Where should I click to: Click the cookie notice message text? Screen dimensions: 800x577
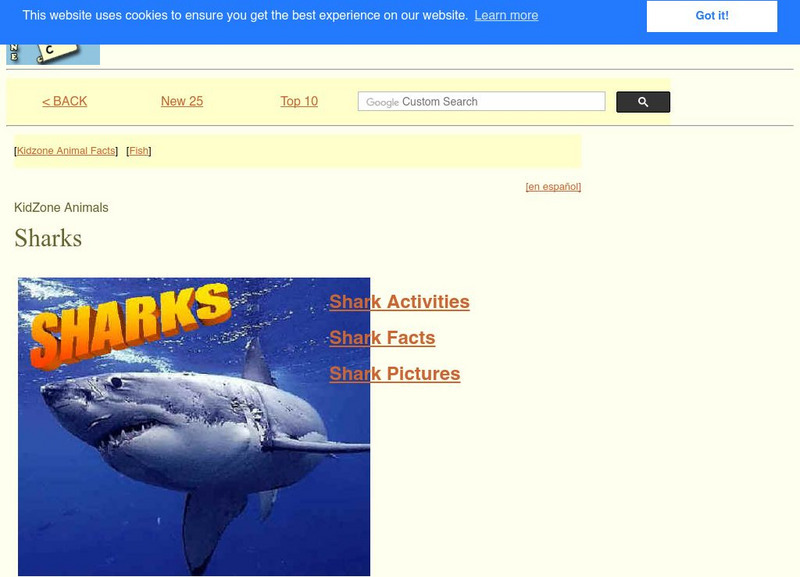(245, 15)
